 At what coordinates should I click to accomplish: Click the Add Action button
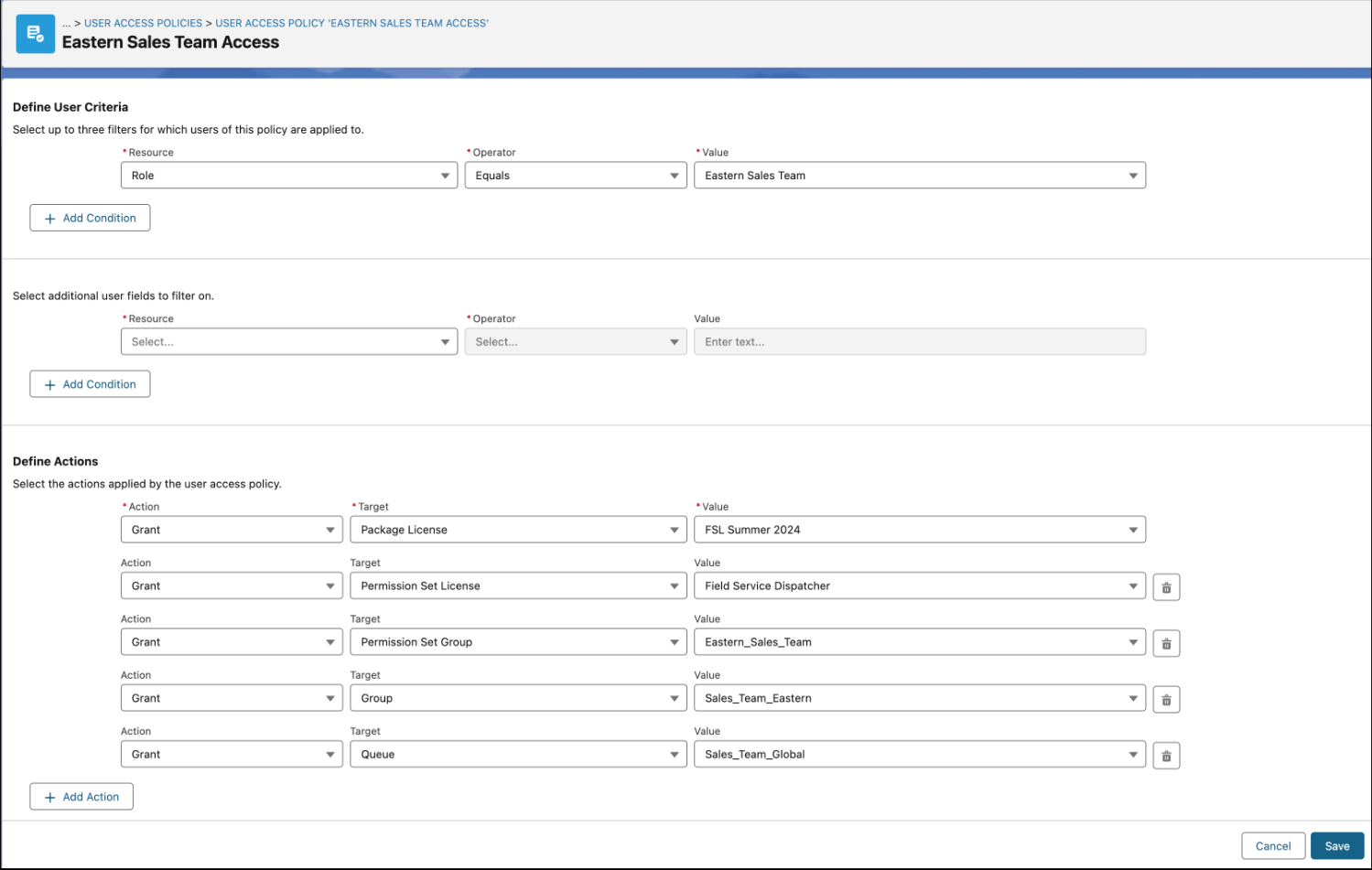pyautogui.click(x=81, y=797)
